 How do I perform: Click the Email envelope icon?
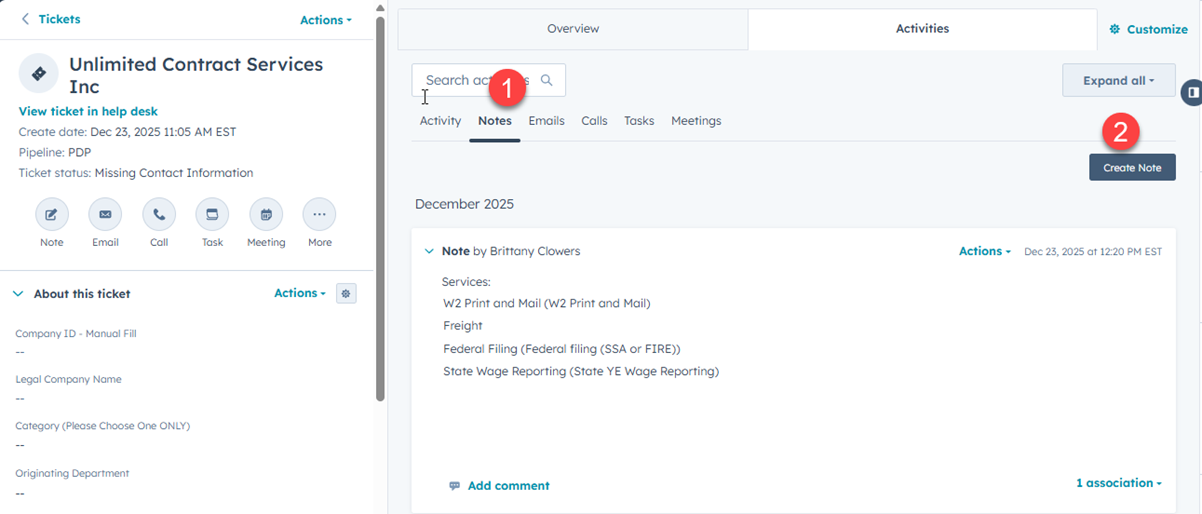pos(105,215)
